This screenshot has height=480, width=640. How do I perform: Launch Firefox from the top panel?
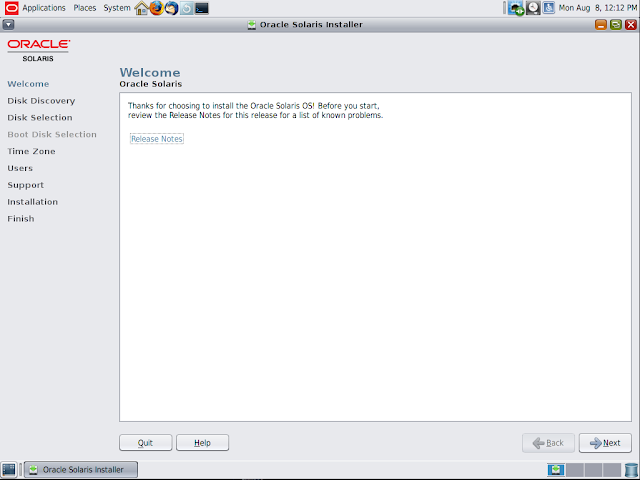pyautogui.click(x=156, y=8)
